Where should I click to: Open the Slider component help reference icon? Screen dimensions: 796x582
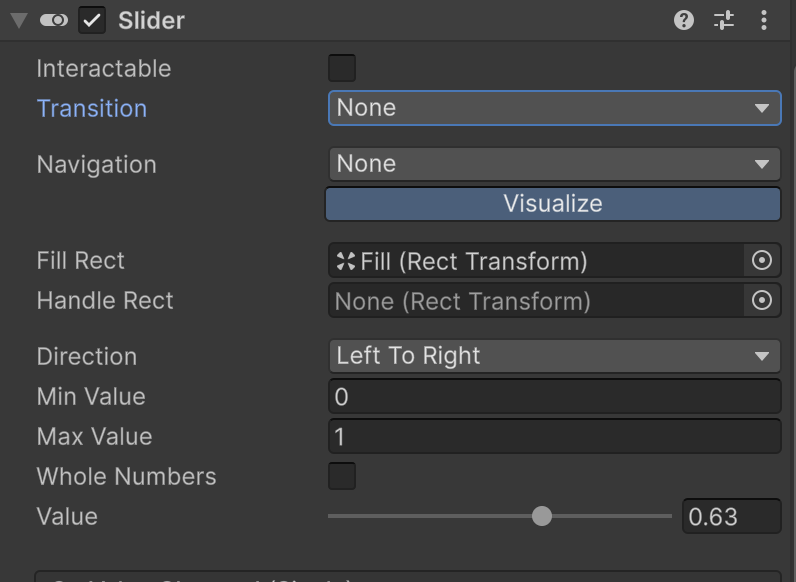point(684,20)
